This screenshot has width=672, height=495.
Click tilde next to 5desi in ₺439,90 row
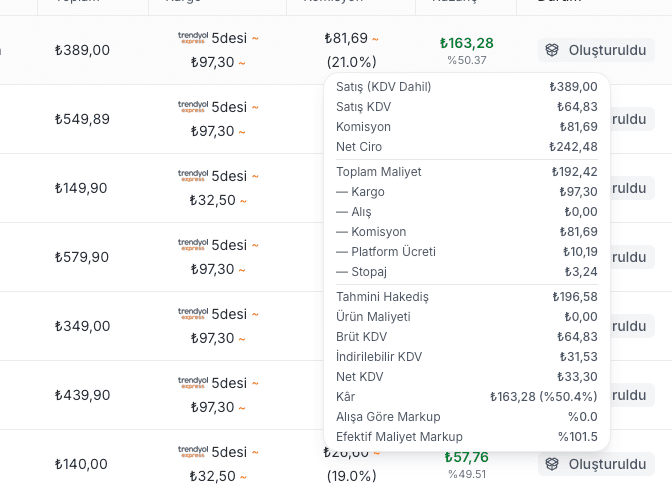tap(255, 384)
